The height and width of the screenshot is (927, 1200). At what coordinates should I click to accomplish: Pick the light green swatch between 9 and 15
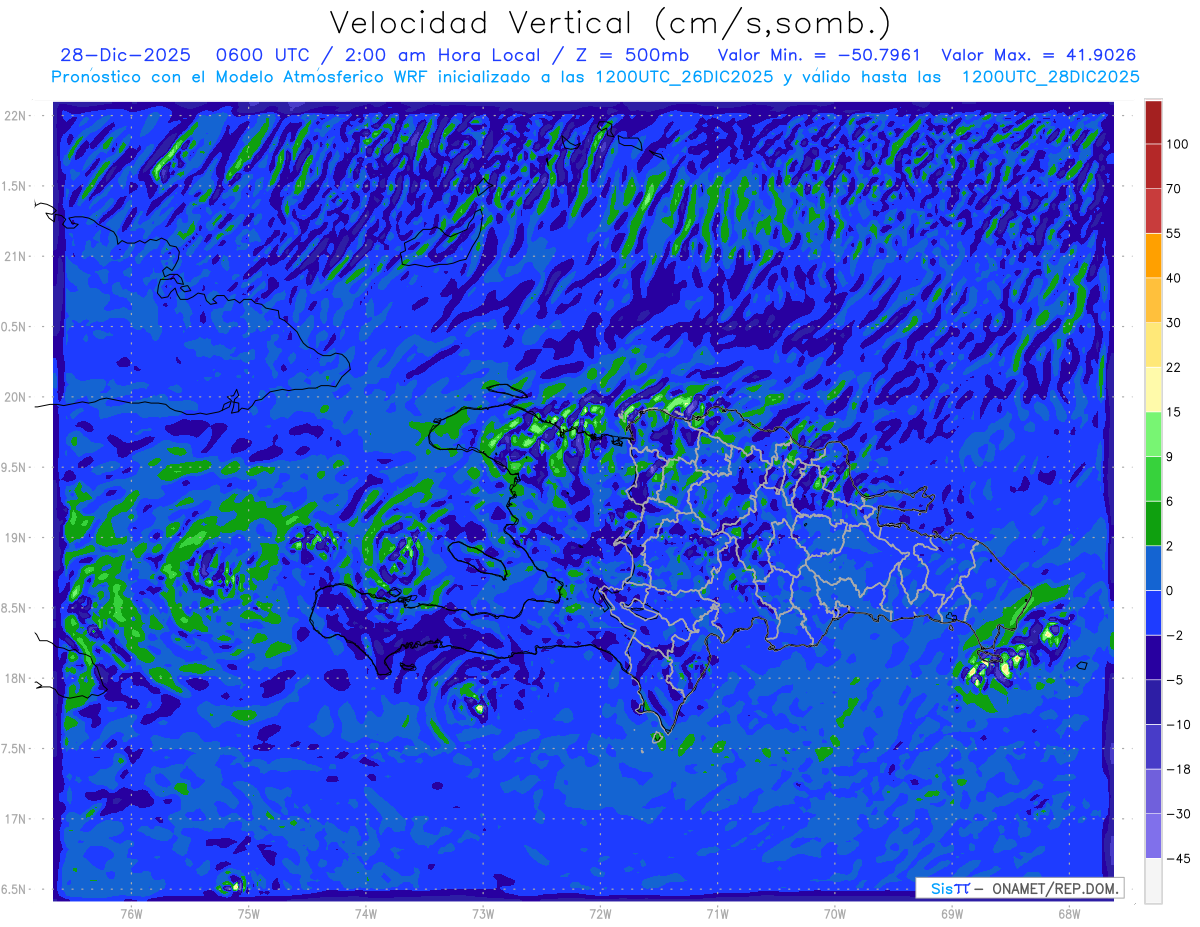(1153, 434)
